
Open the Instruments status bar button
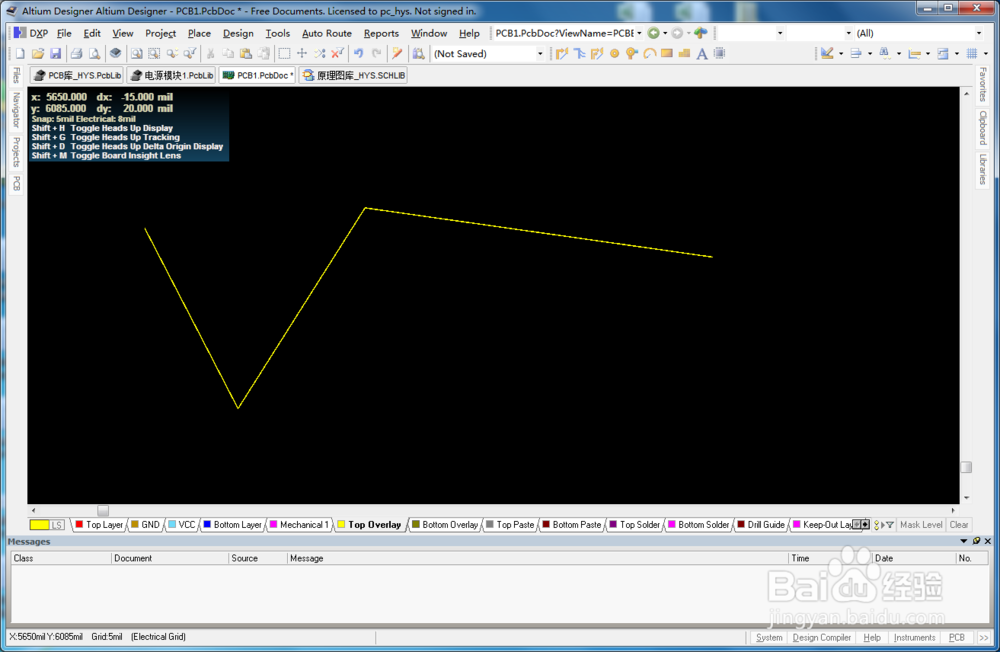[x=914, y=637]
